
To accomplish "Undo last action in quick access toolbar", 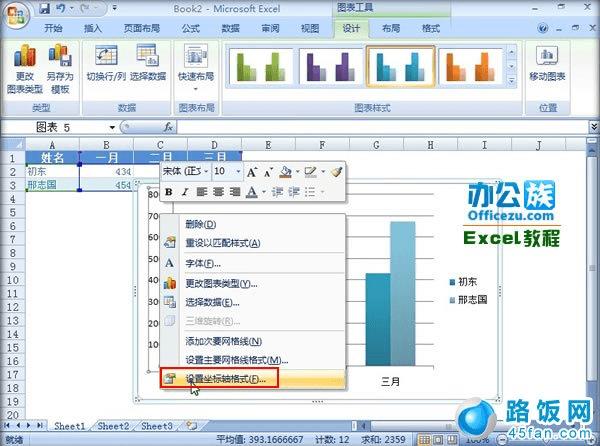I will coord(61,8).
